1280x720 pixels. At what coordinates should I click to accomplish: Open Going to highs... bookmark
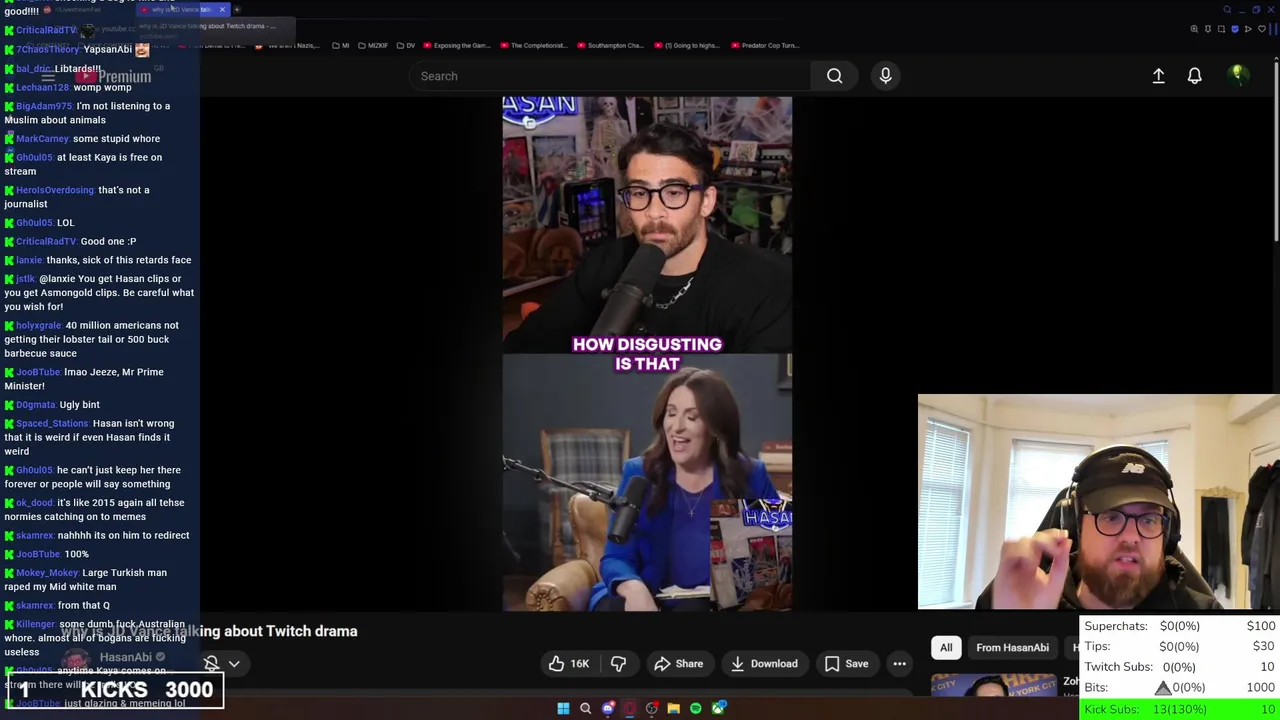tap(685, 45)
